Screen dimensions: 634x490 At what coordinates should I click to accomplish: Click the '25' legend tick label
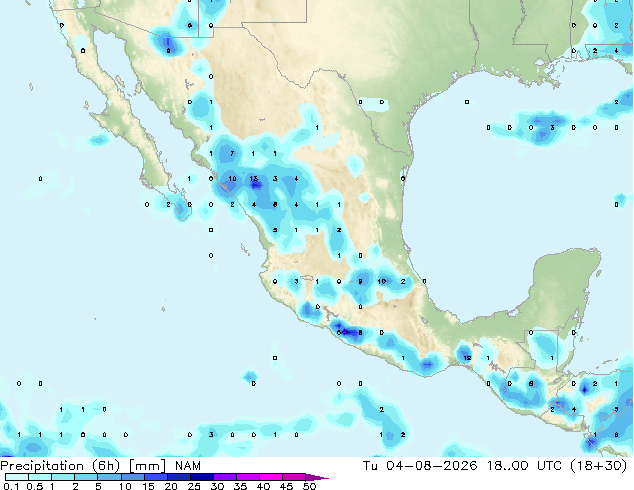pos(194,486)
